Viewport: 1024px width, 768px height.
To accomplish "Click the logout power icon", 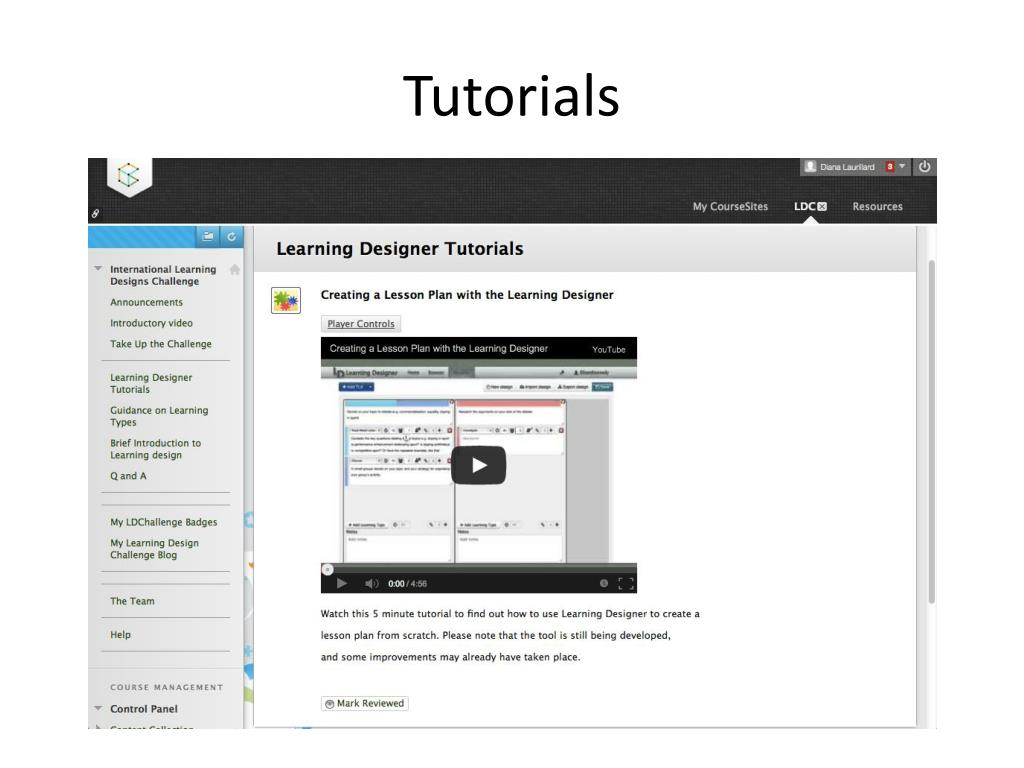I will [925, 167].
